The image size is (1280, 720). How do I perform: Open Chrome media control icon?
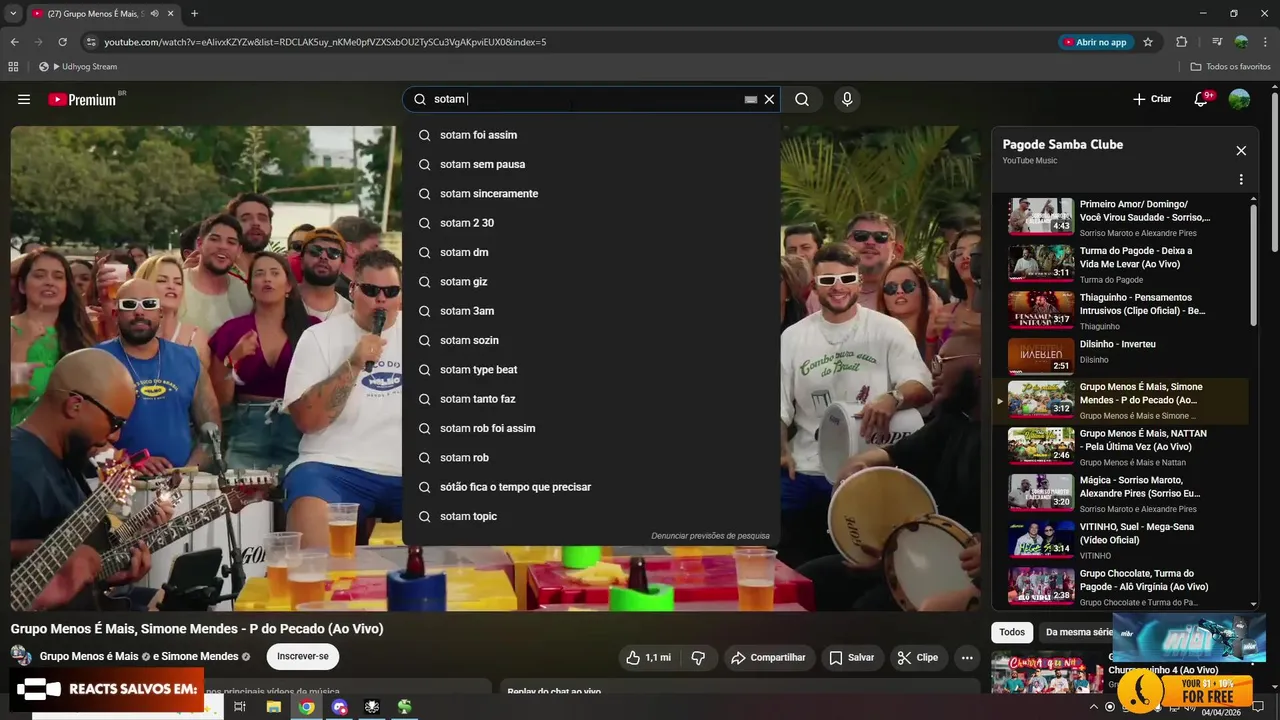point(1217,42)
